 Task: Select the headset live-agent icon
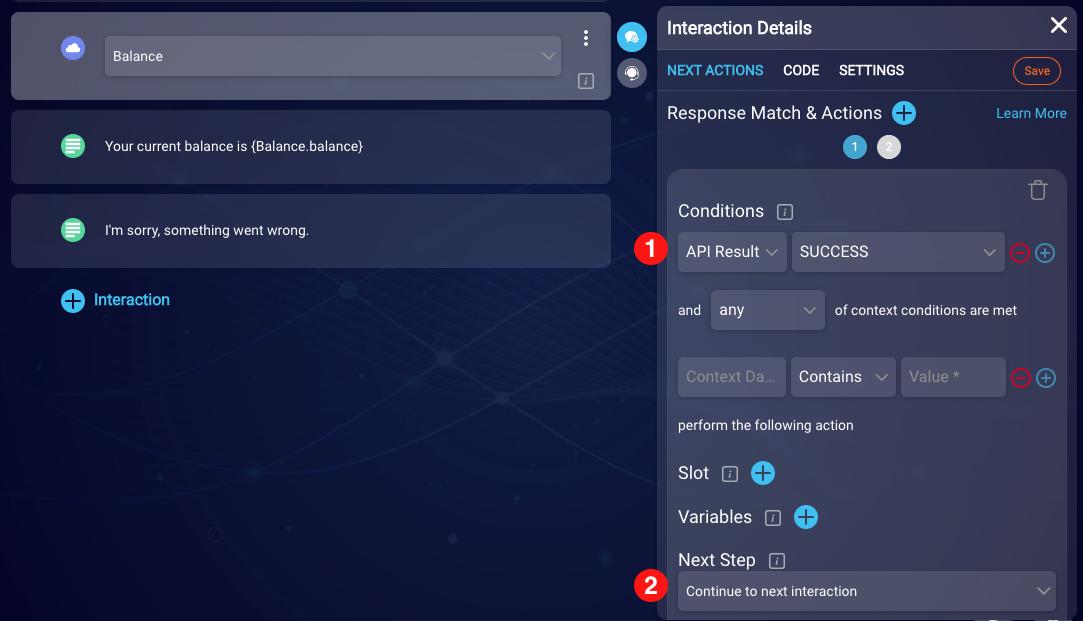[632, 73]
